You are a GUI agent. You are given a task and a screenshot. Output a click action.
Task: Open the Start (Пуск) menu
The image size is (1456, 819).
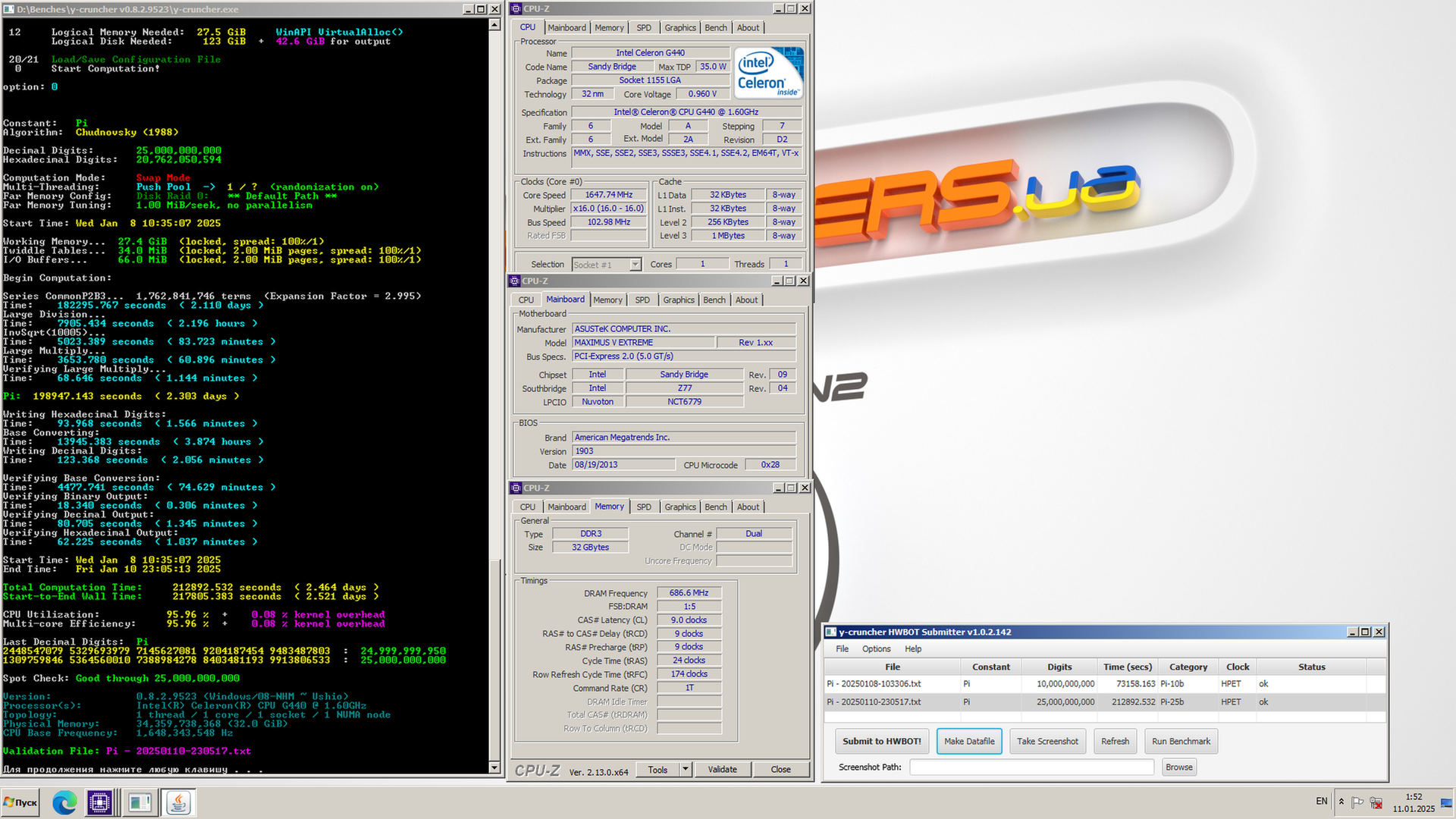[x=20, y=802]
